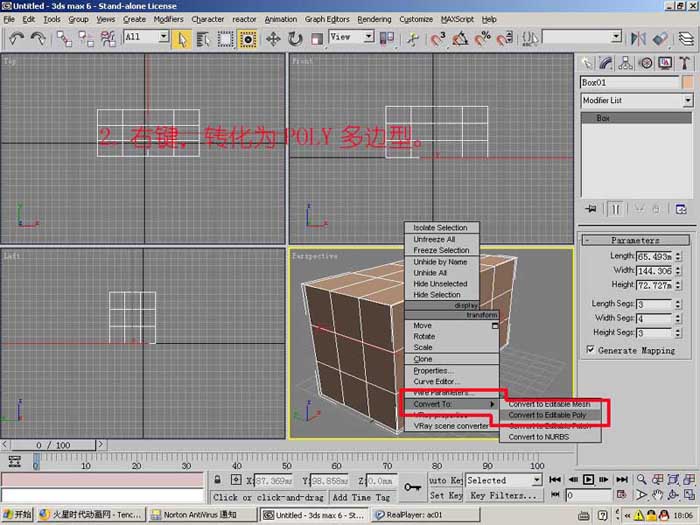700x525 pixels.
Task: Switch to the Utilities hammer tab
Action: pyautogui.click(x=685, y=63)
